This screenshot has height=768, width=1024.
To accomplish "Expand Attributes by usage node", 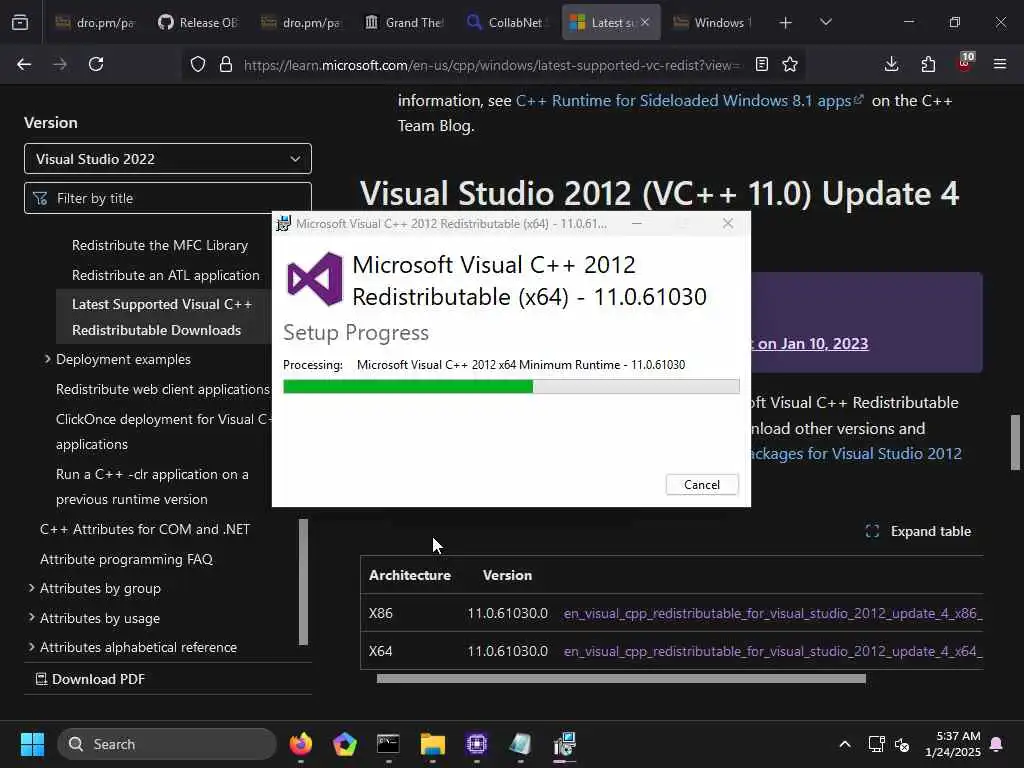I will coord(31,618).
